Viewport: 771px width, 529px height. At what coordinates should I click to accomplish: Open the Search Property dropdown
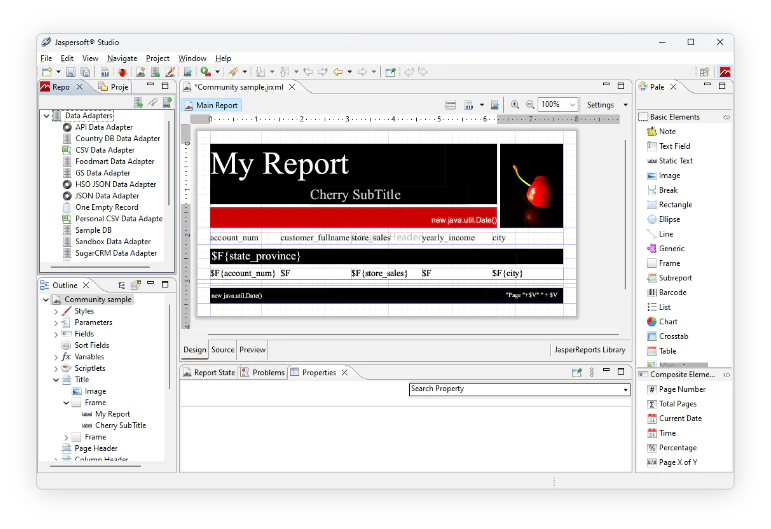625,389
